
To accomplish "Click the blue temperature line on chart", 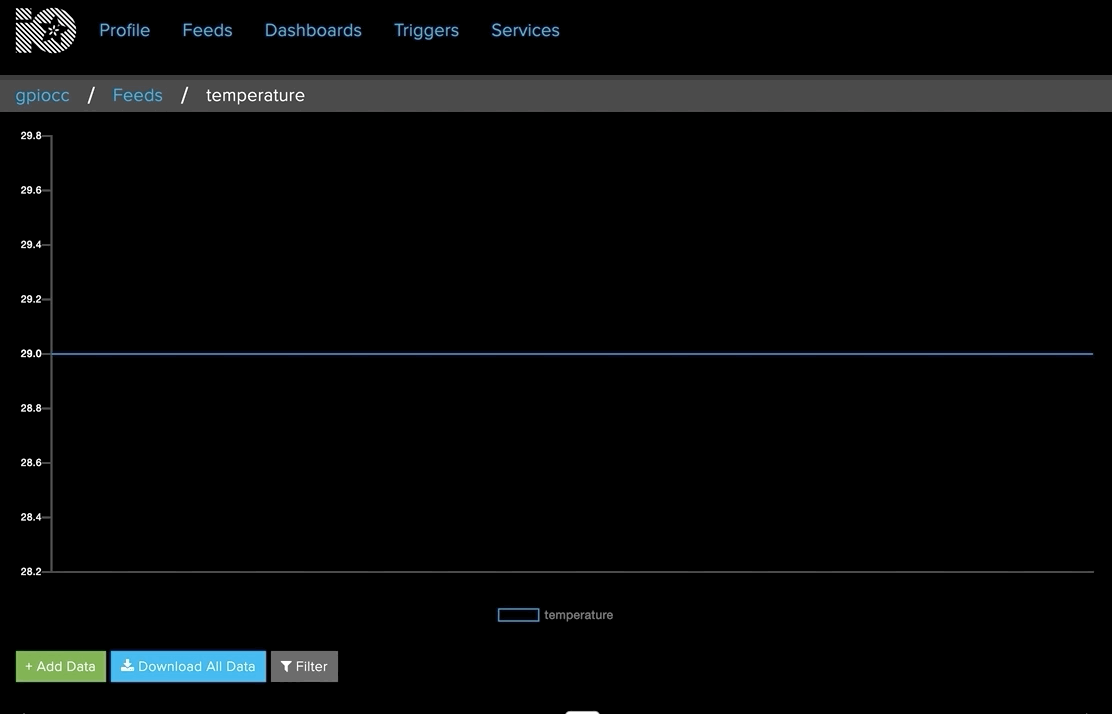I will [x=572, y=353].
